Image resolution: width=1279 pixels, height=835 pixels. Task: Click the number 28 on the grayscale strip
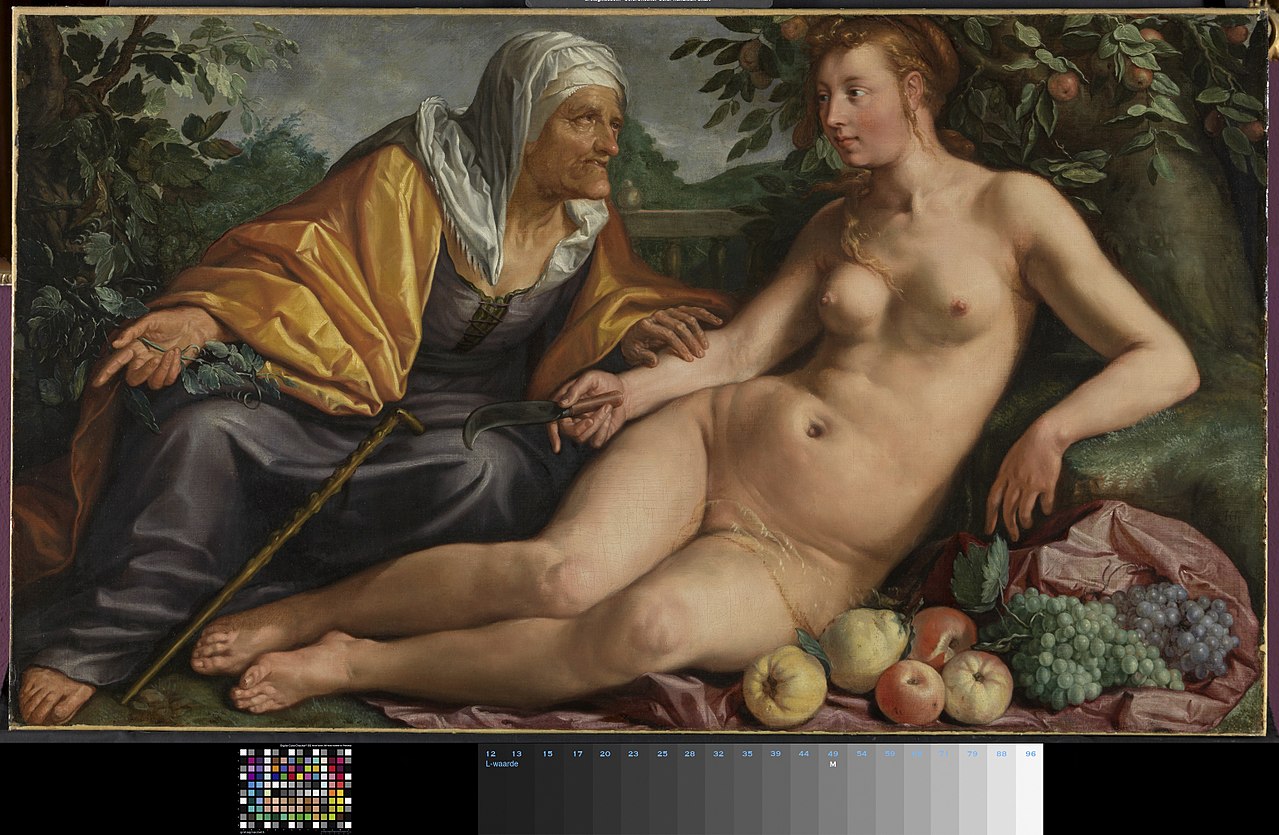click(690, 753)
